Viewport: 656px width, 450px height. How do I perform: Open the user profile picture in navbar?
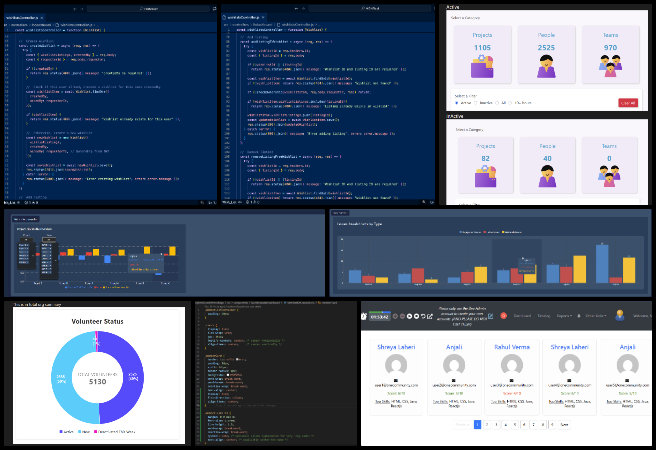pos(621,316)
